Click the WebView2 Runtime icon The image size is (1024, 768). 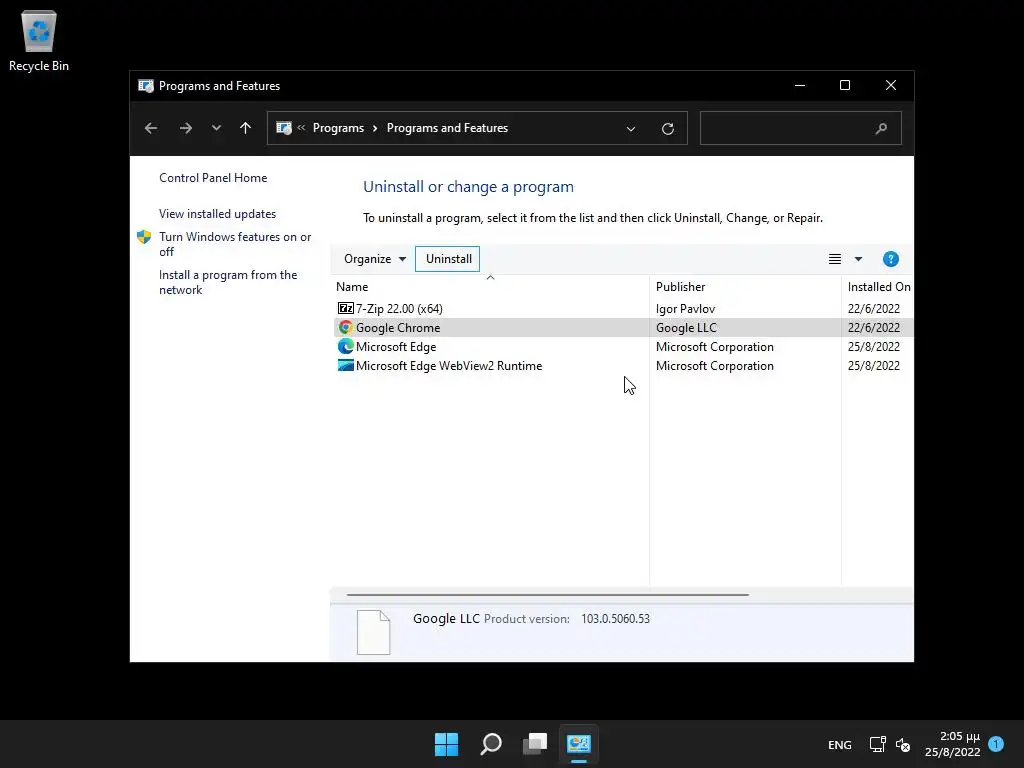[345, 365]
